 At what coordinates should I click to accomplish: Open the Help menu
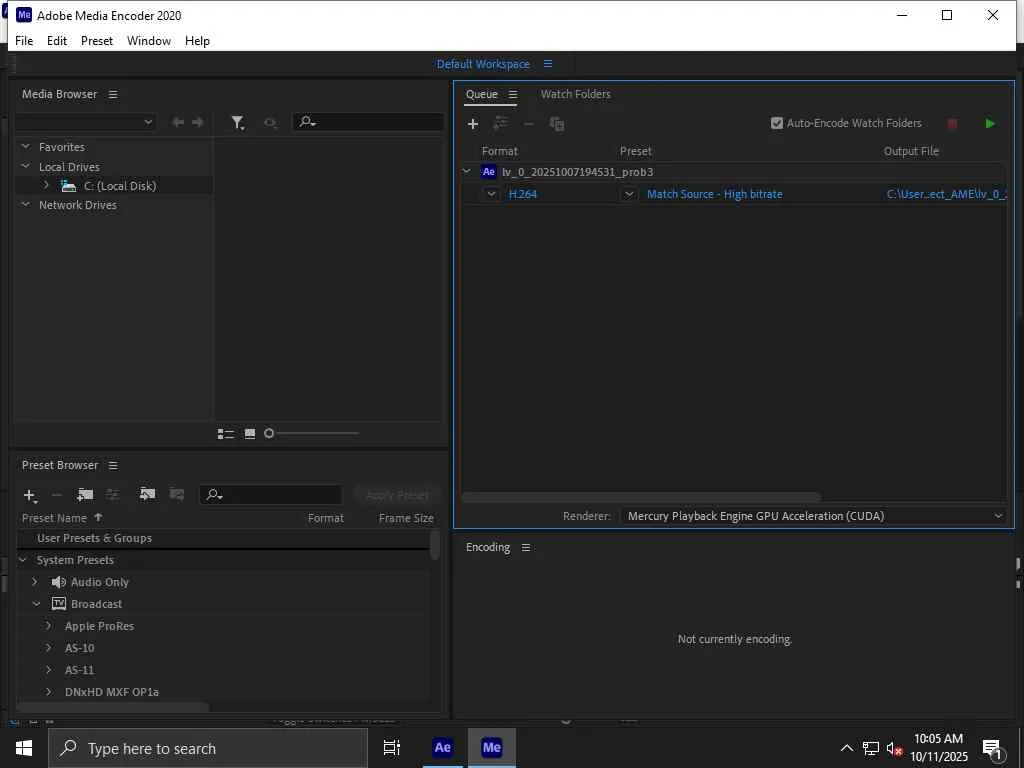click(197, 40)
